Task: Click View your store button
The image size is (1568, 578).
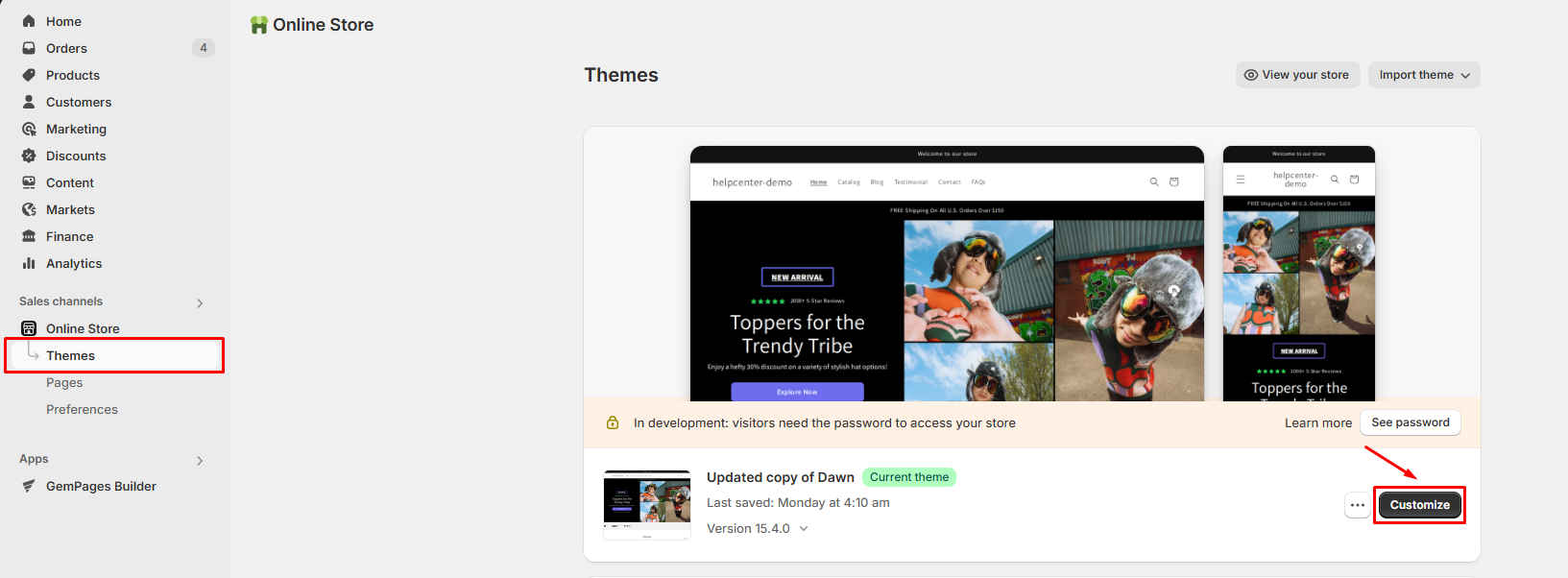Action: [1297, 75]
